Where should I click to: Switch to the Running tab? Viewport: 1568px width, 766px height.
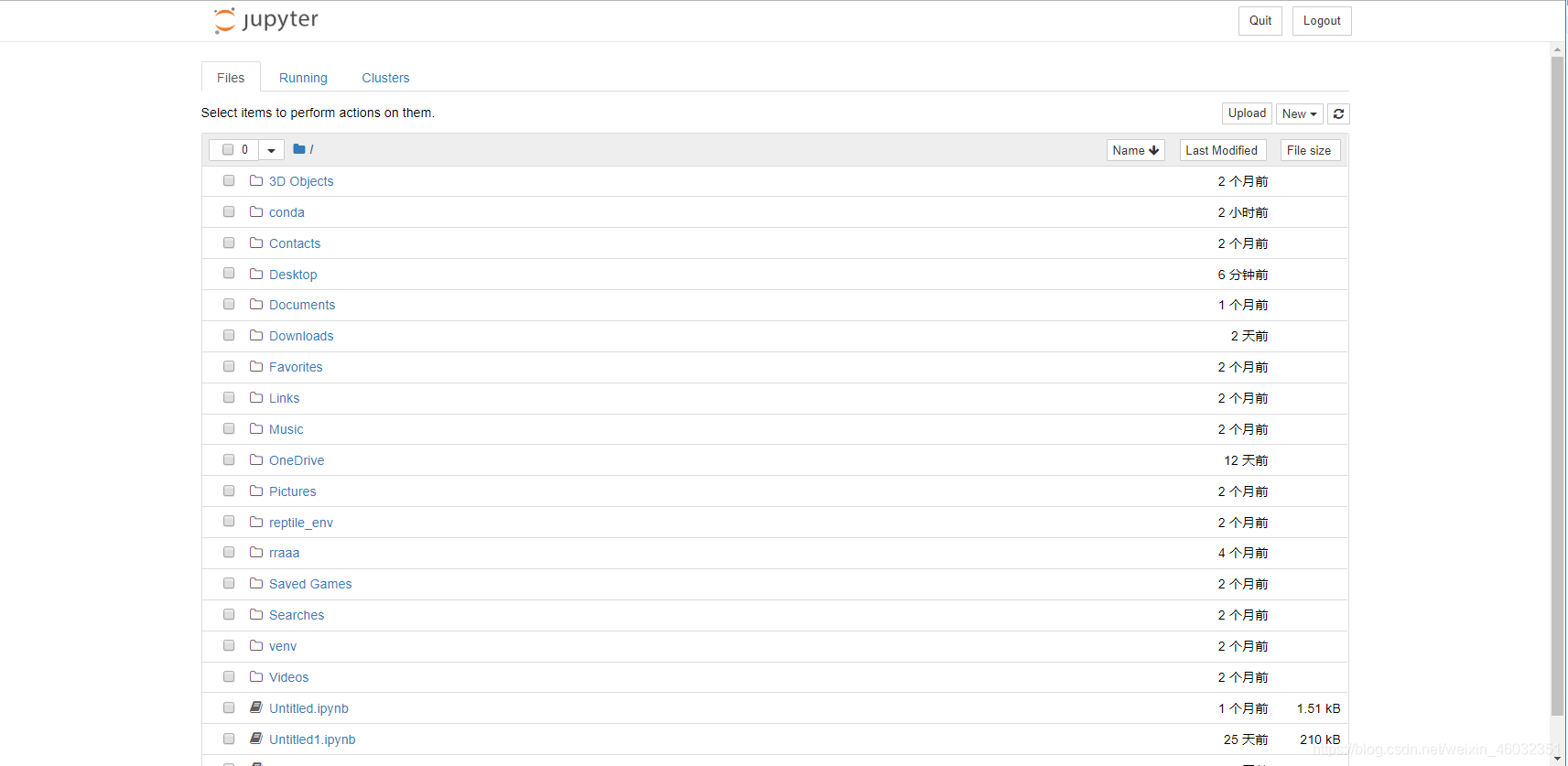[303, 78]
